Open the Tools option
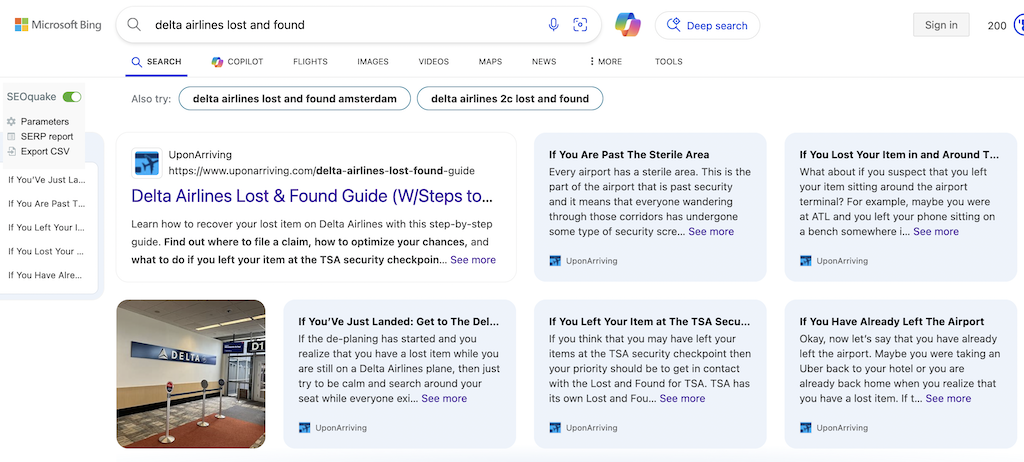Viewport: 1024px width, 462px height. 669,61
